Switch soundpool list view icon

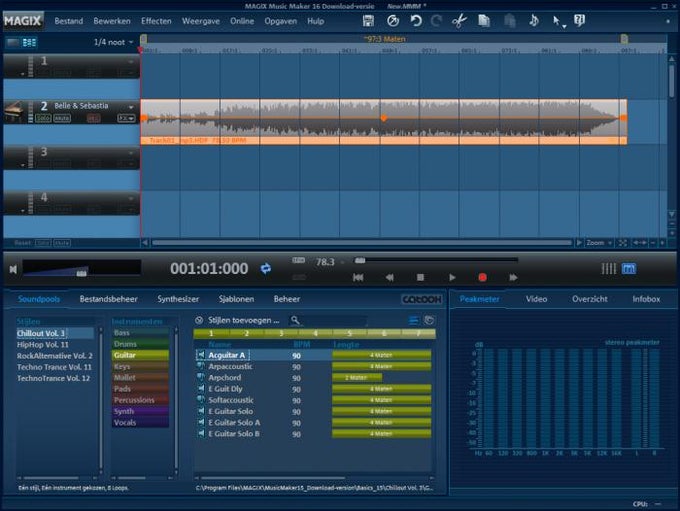tap(414, 321)
